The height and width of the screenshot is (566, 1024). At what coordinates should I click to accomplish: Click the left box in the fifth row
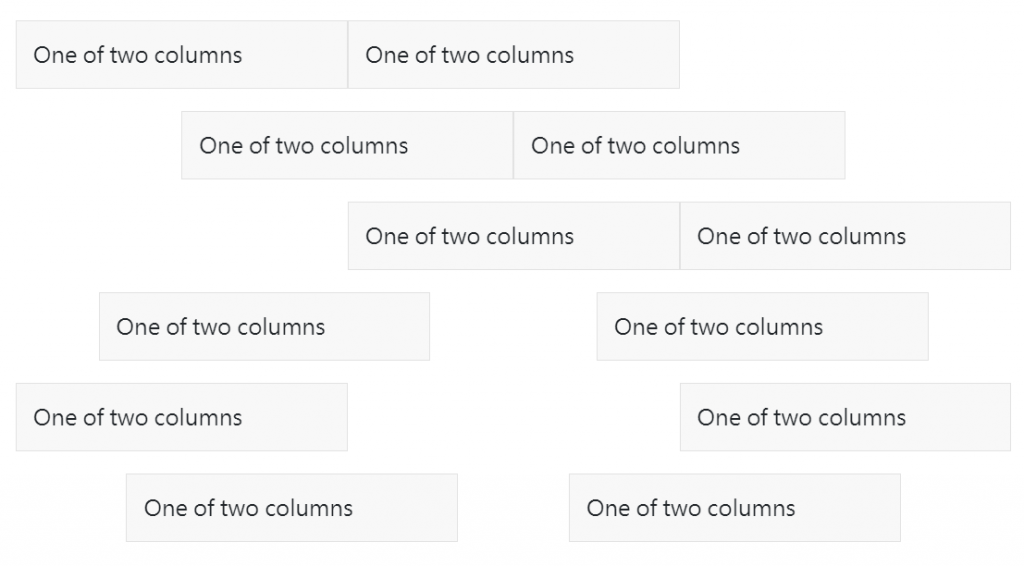181,417
